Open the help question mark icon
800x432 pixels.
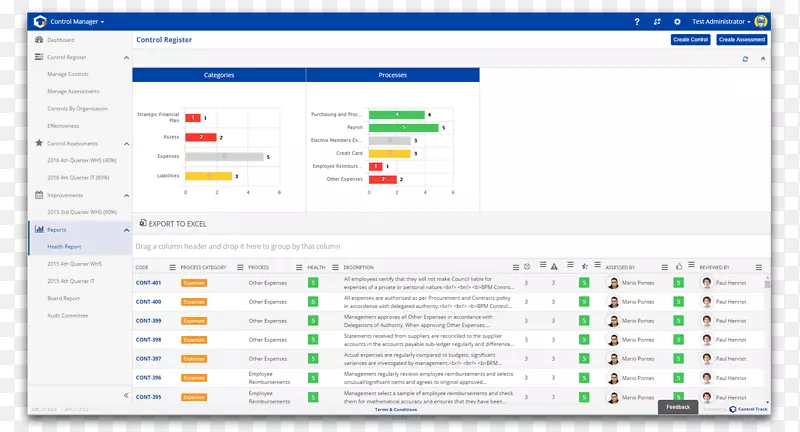click(637, 21)
